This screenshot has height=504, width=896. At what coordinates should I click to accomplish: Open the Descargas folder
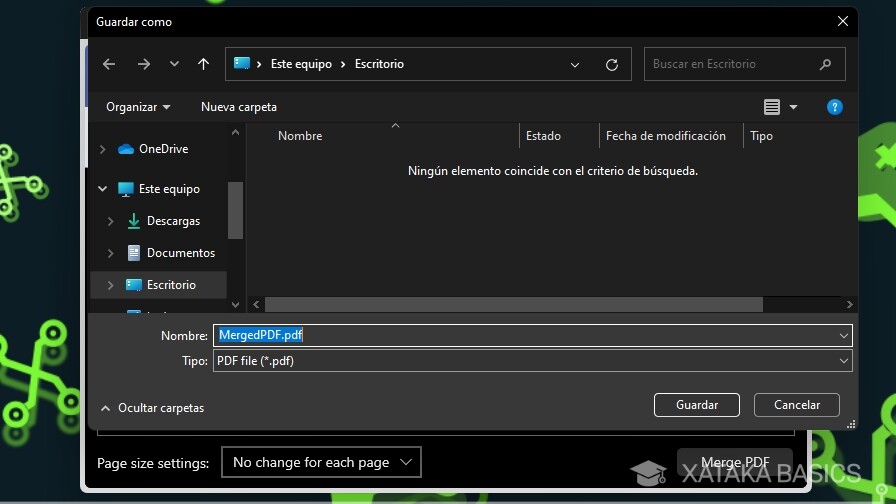(173, 221)
